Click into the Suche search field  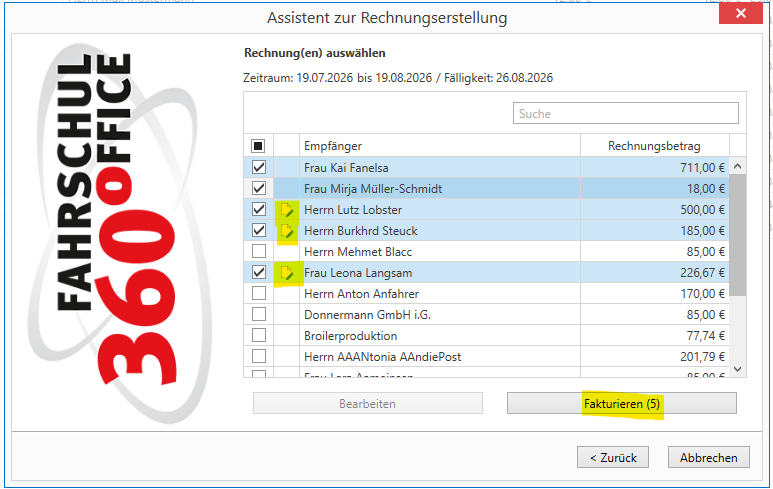[x=626, y=113]
